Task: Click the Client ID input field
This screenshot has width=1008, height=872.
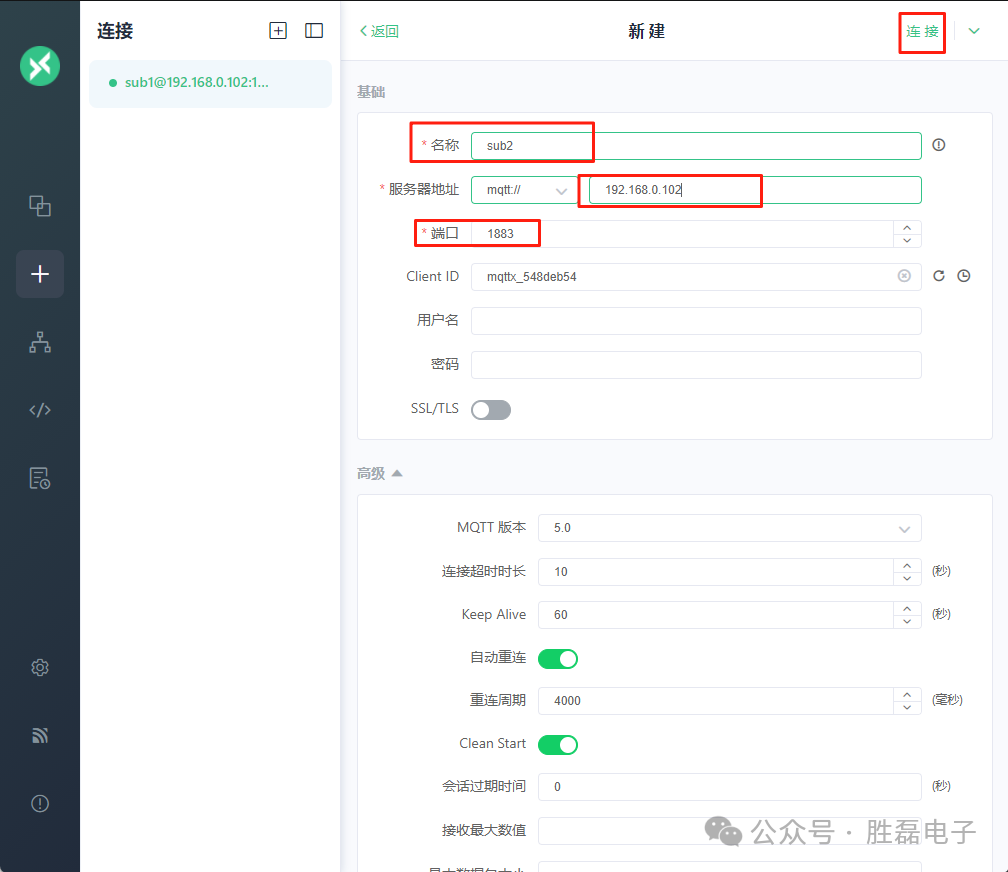Action: [x=696, y=277]
